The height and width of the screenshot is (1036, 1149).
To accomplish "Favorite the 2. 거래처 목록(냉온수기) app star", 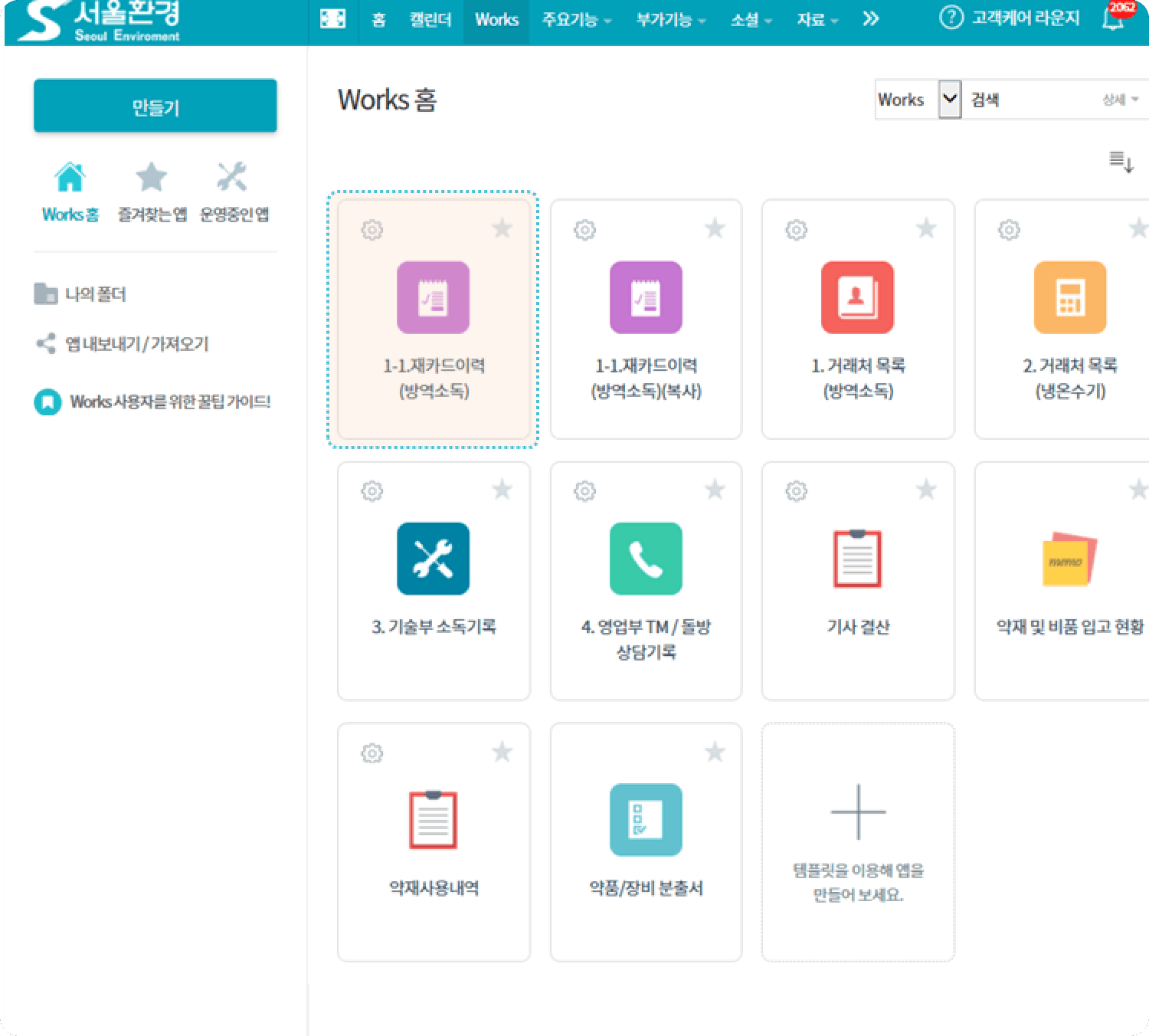I will (x=1138, y=228).
